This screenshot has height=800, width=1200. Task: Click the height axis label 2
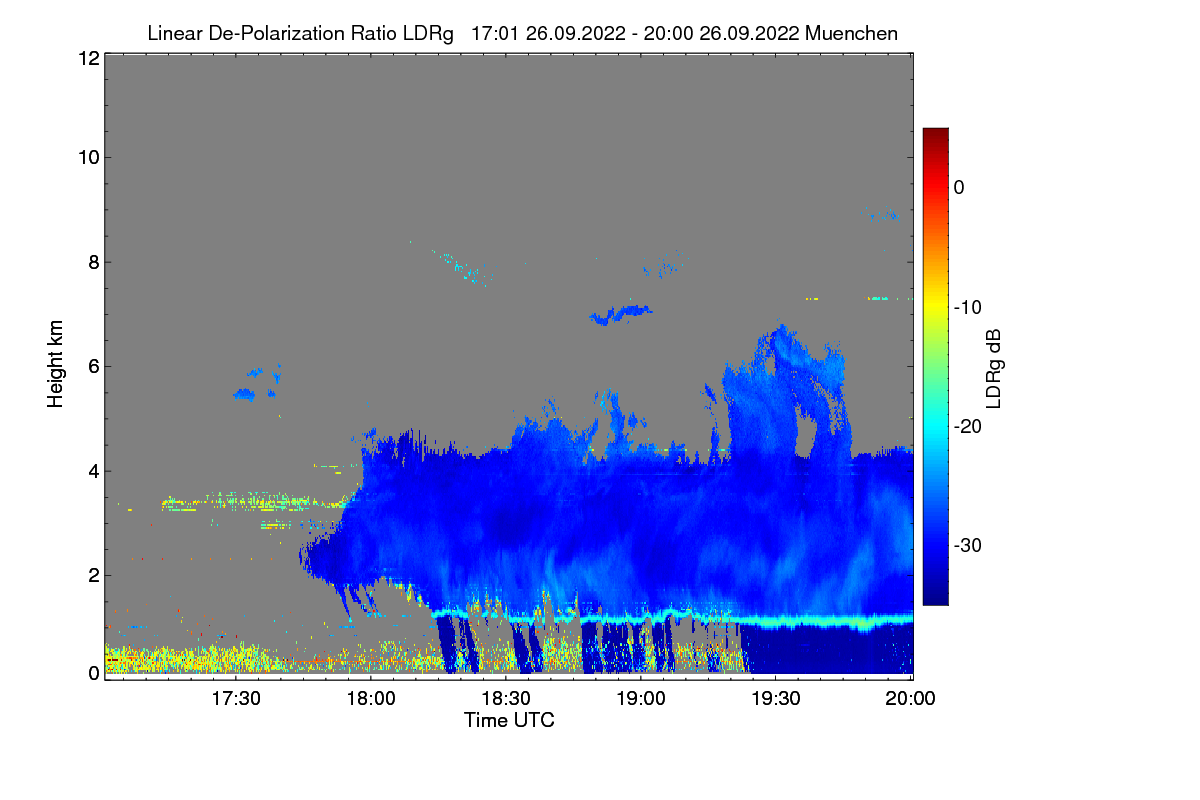tap(92, 575)
